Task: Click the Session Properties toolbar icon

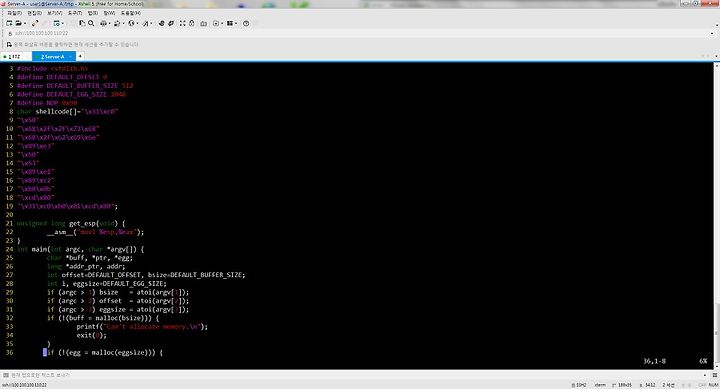Action: coord(56,23)
